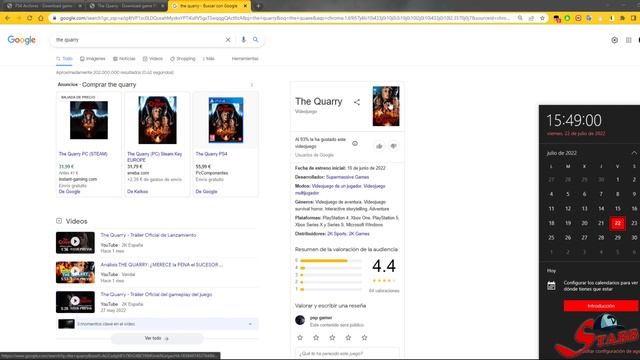This screenshot has width=640, height=360.
Task: Close the 'the quarry - Buscar con Google' tab
Action: pyautogui.click(x=245, y=6)
